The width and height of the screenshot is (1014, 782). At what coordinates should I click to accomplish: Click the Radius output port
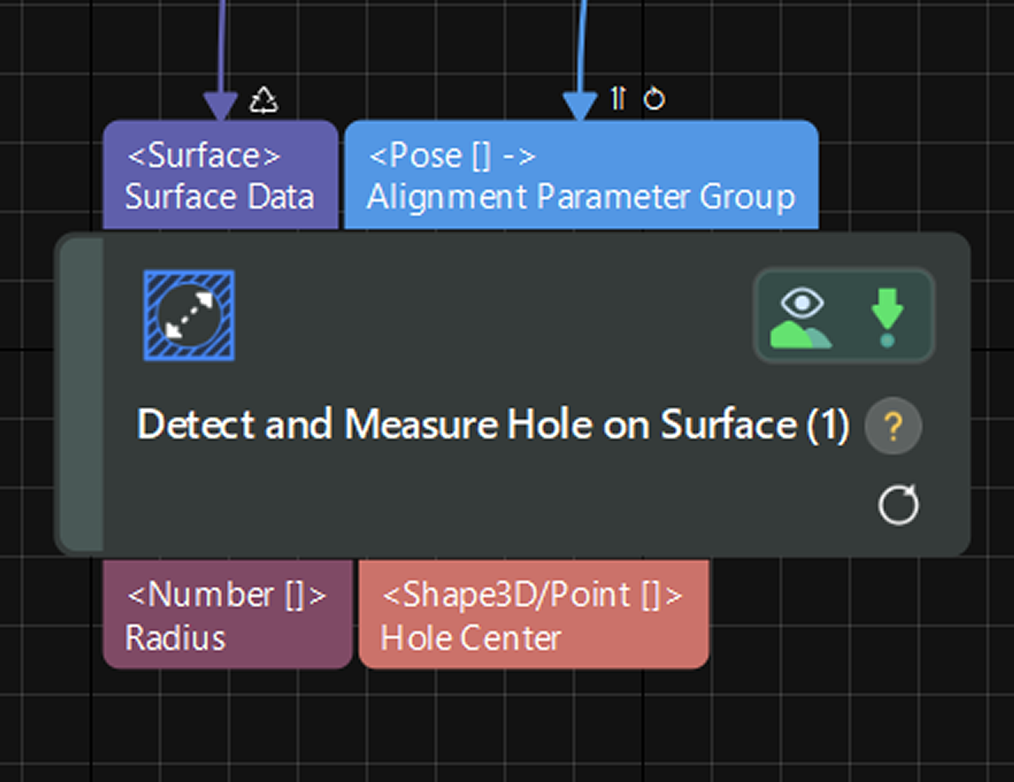click(x=227, y=614)
